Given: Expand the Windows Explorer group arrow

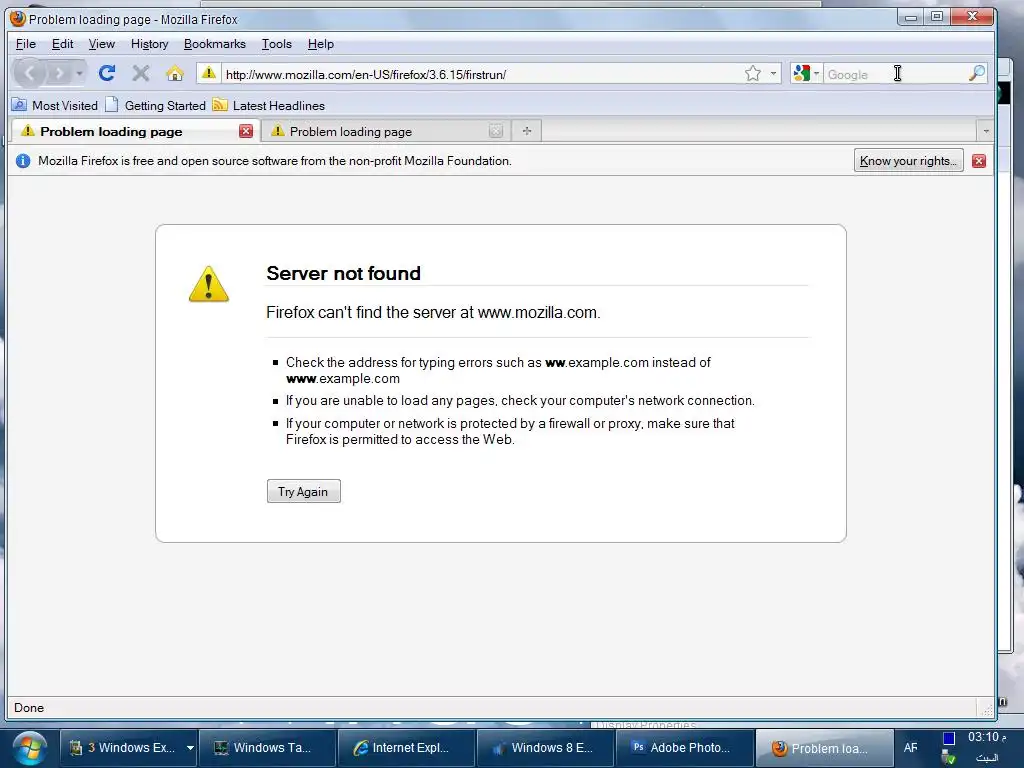Looking at the screenshot, I should (190, 748).
